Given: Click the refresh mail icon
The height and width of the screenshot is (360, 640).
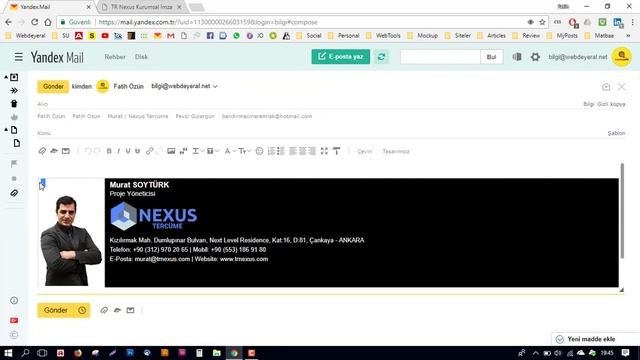Looking at the screenshot, I should pyautogui.click(x=381, y=57).
